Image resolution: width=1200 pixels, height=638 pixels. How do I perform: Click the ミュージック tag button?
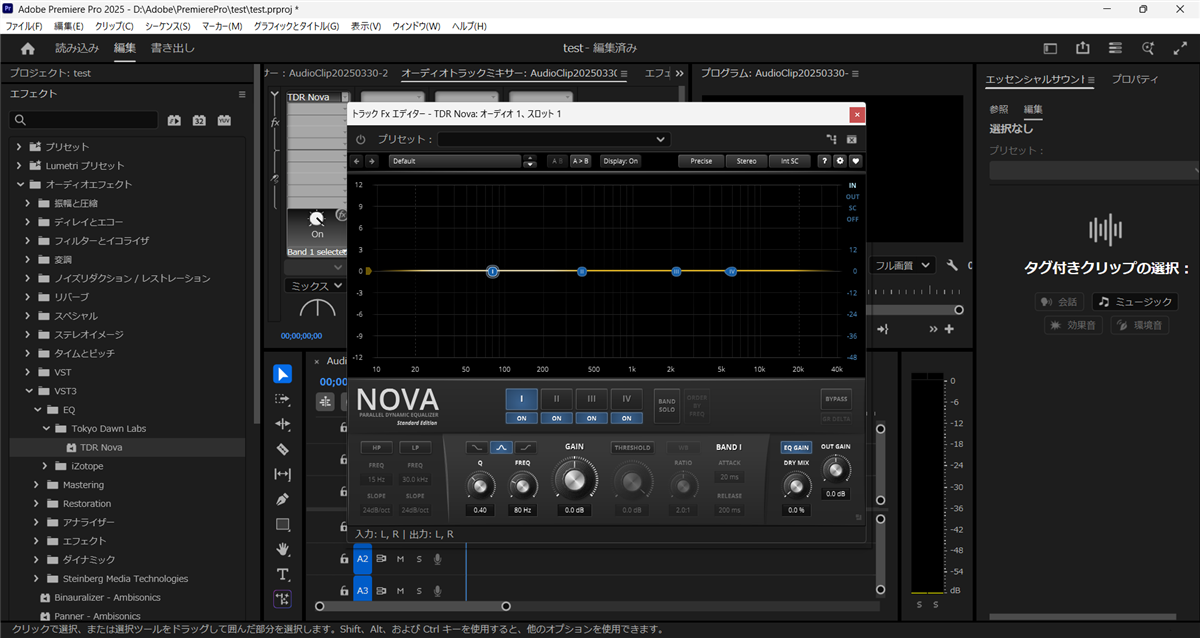(x=1133, y=302)
